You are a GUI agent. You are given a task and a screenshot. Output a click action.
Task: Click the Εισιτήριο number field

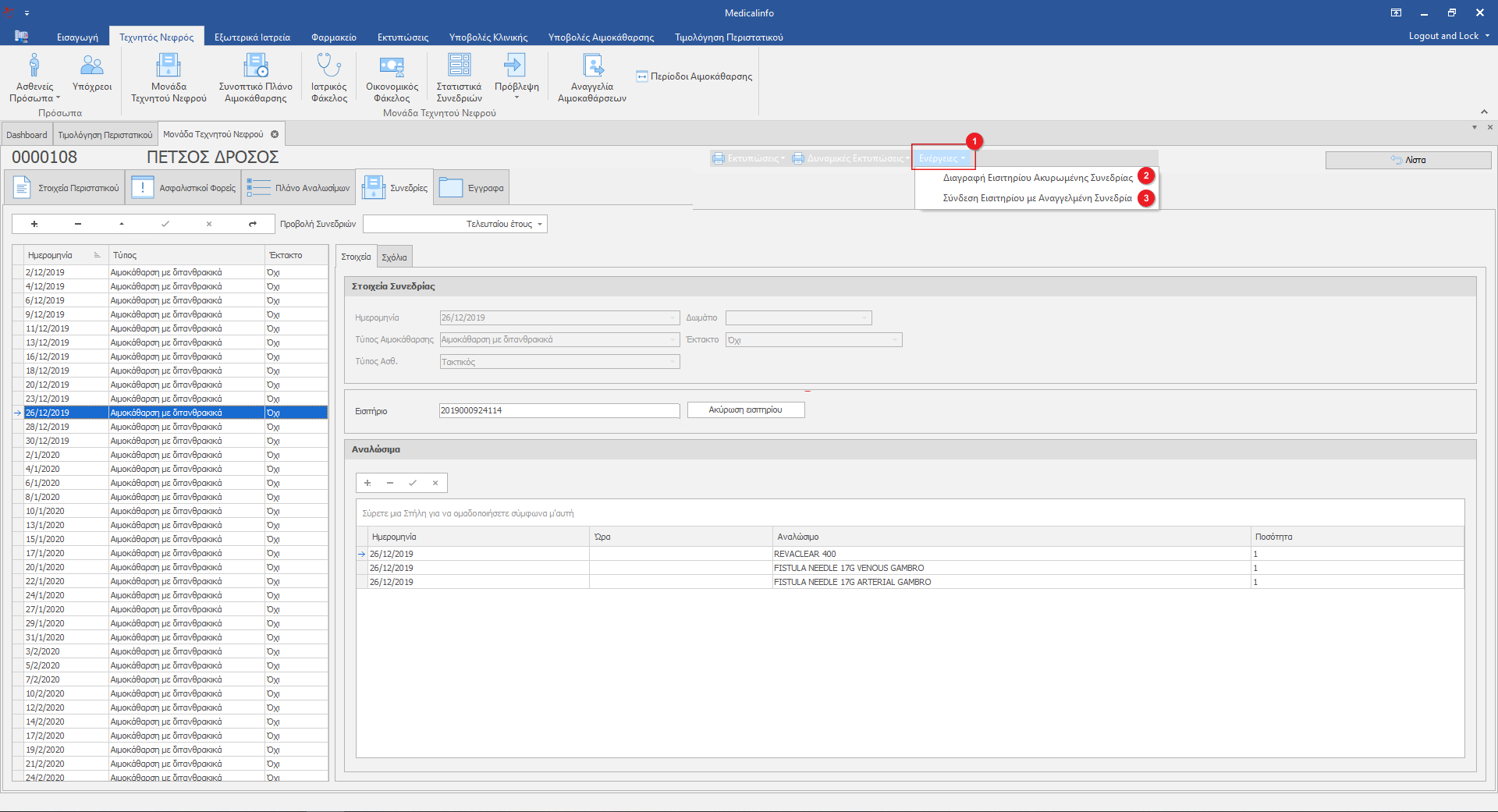pyautogui.click(x=559, y=411)
